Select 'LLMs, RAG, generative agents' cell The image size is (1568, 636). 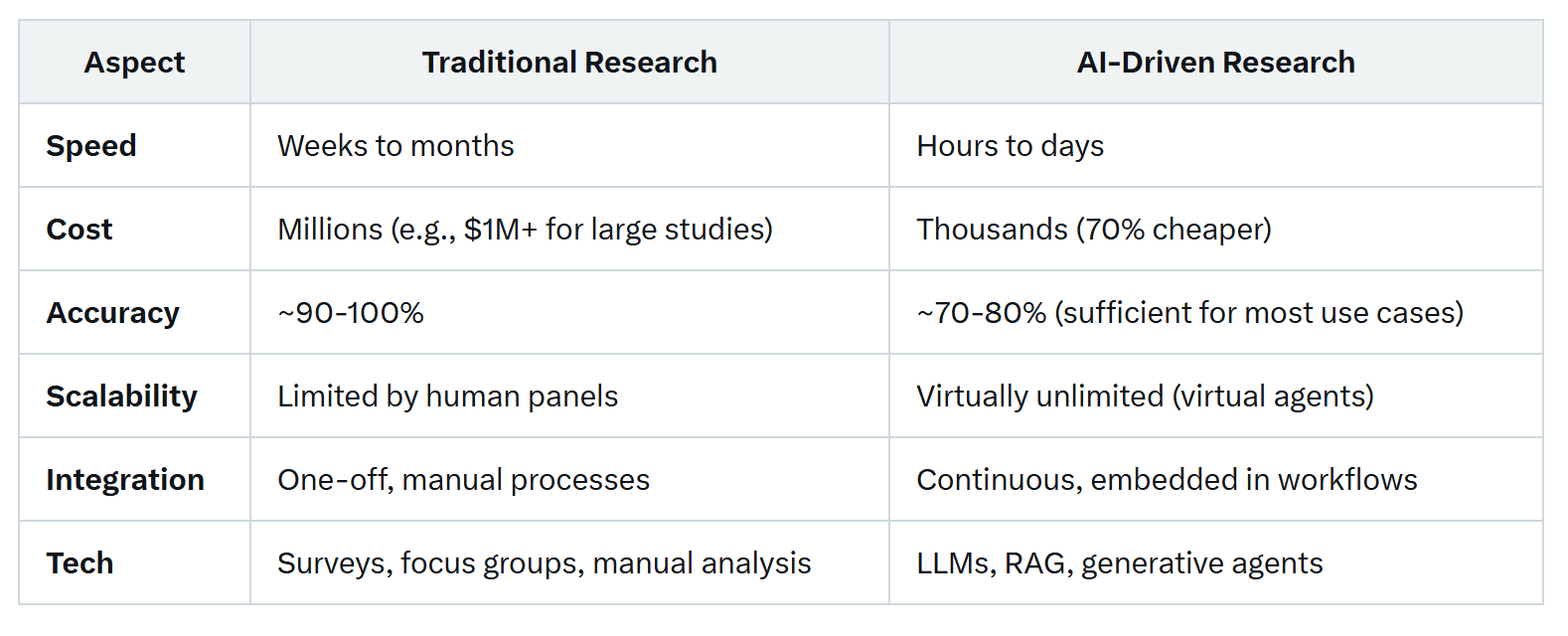[x=1119, y=563]
